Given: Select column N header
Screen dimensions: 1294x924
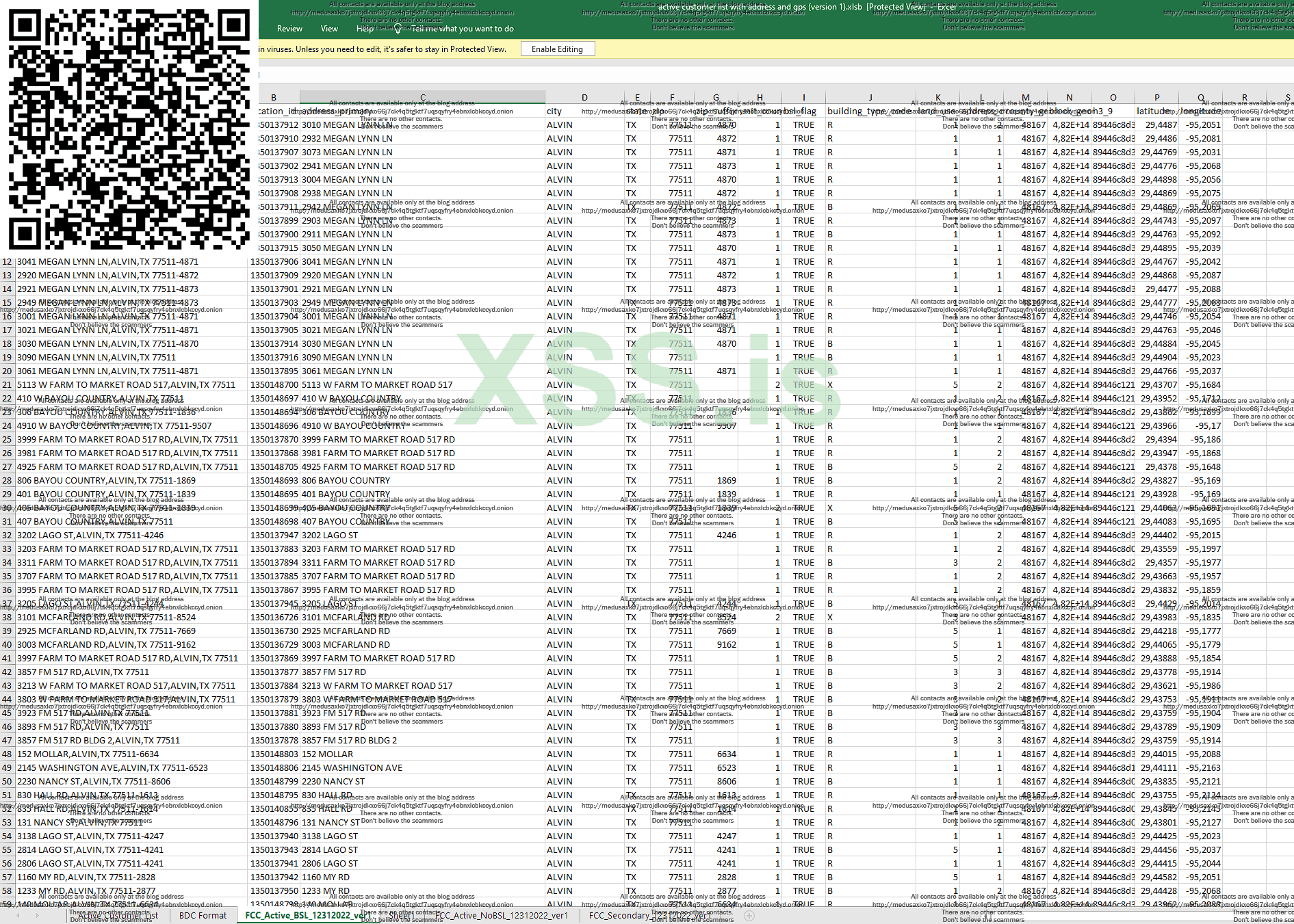Looking at the screenshot, I should [x=1070, y=97].
